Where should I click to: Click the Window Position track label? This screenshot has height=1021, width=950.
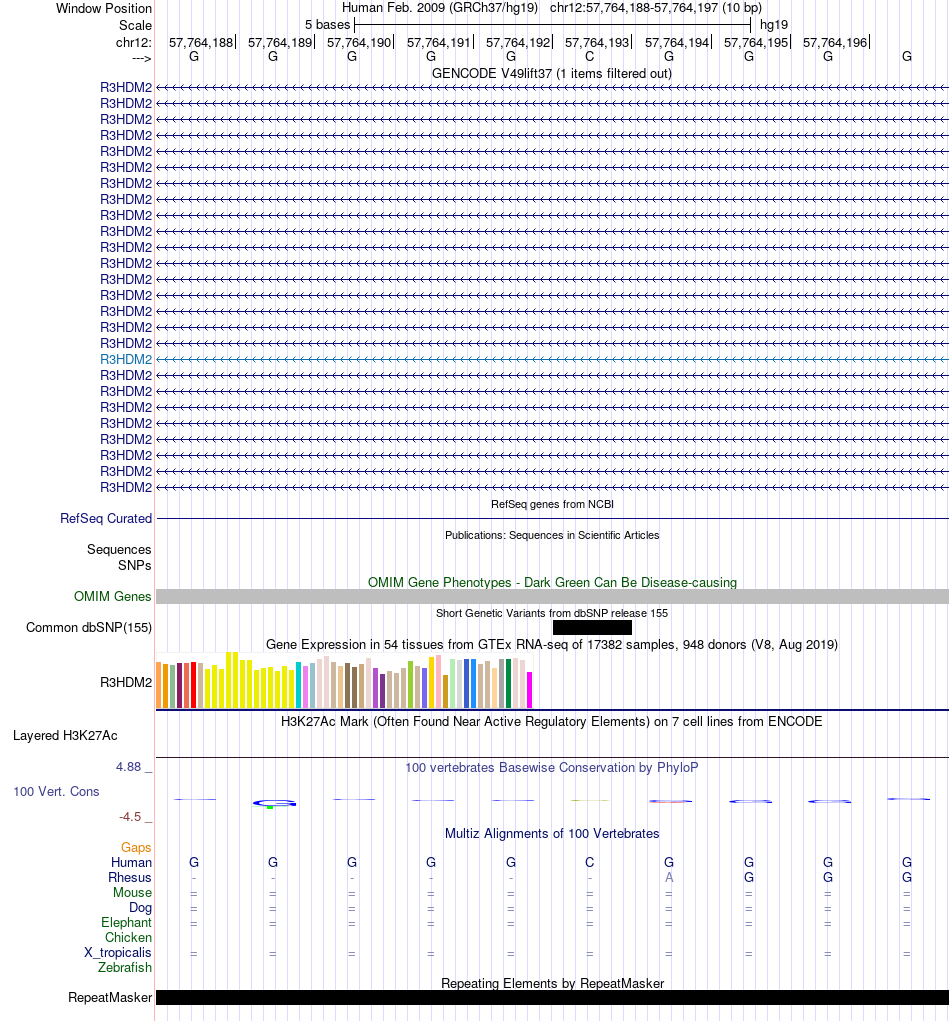(x=104, y=8)
